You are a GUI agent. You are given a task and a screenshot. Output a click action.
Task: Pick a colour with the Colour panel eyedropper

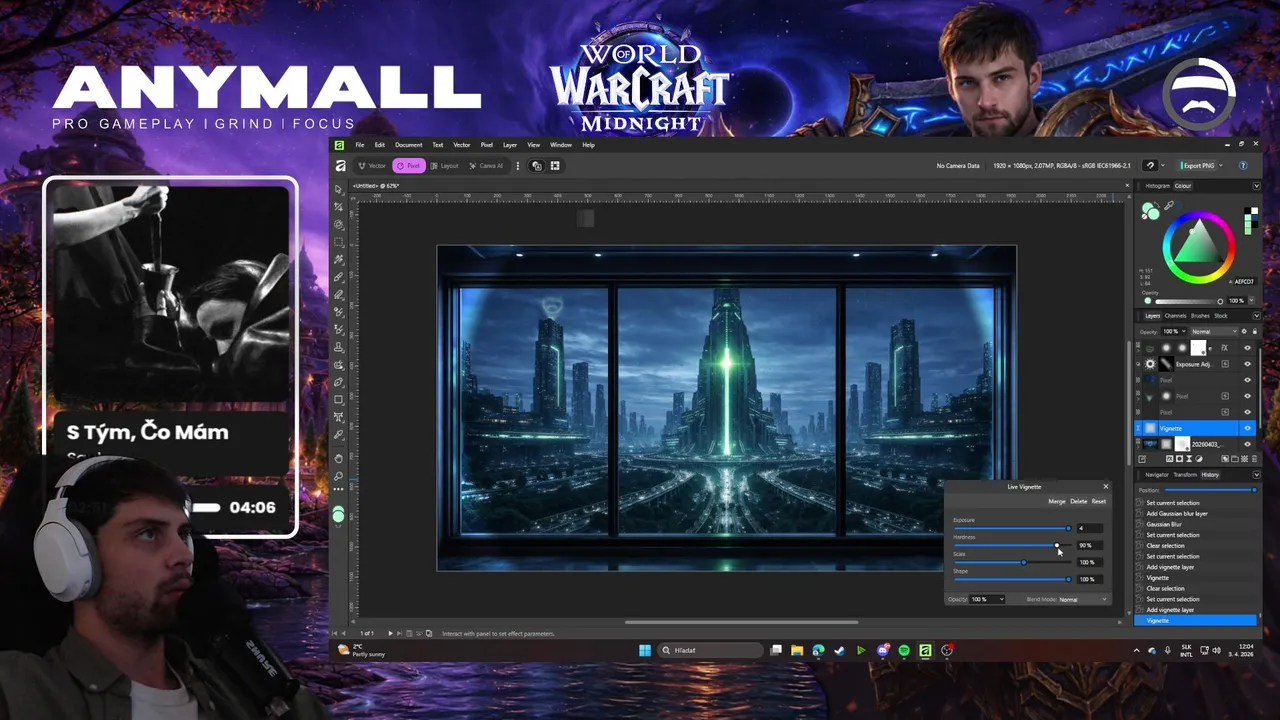coord(1169,206)
